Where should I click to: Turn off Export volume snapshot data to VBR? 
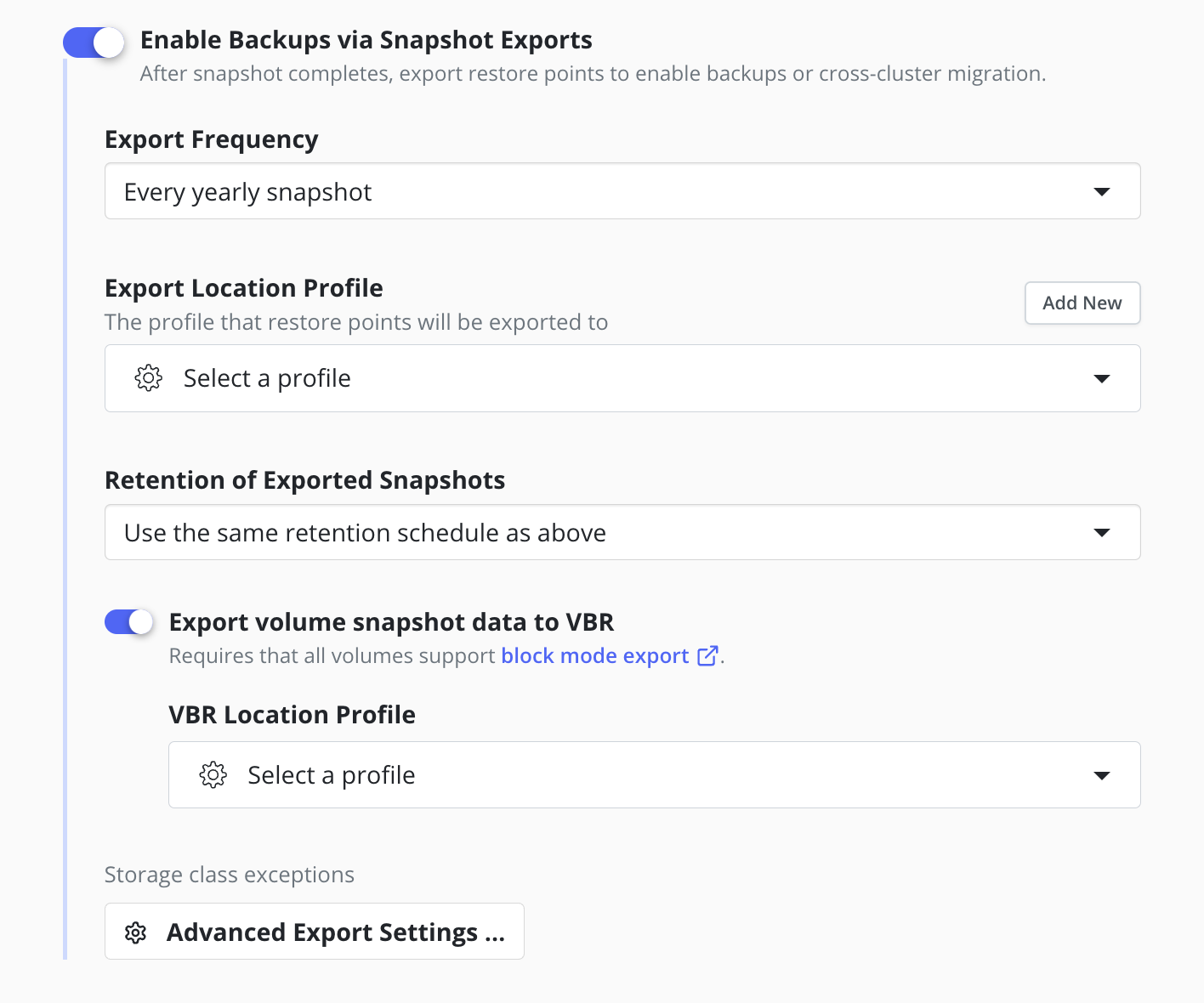pos(129,622)
